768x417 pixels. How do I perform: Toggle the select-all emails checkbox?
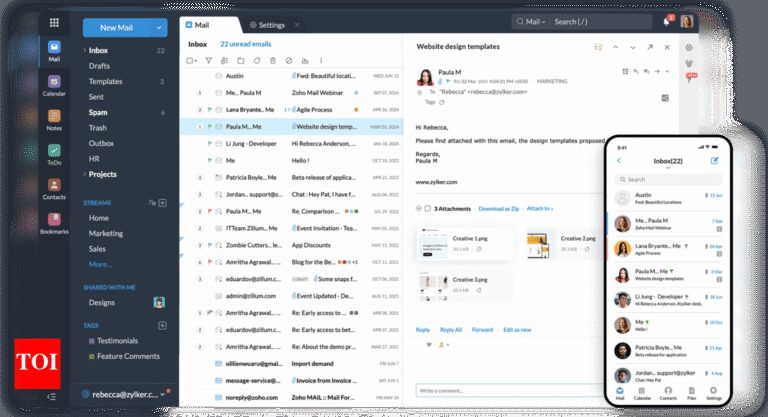click(x=190, y=61)
